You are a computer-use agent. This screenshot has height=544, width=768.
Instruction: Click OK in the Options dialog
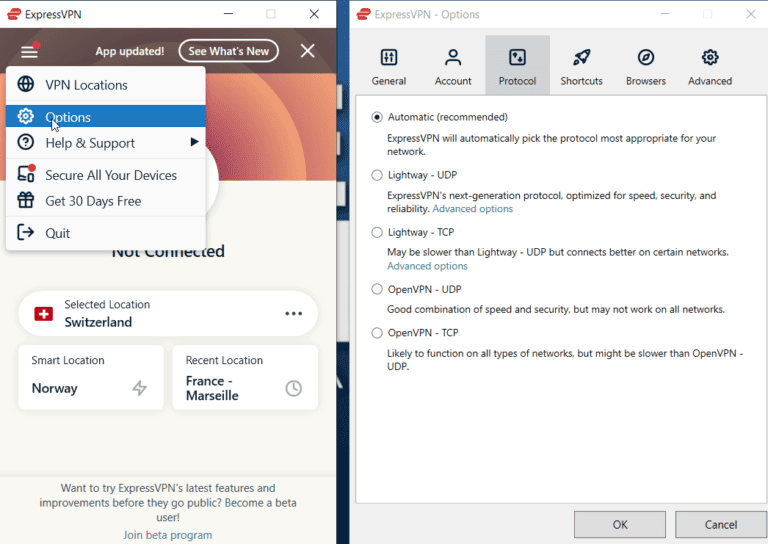[620, 524]
